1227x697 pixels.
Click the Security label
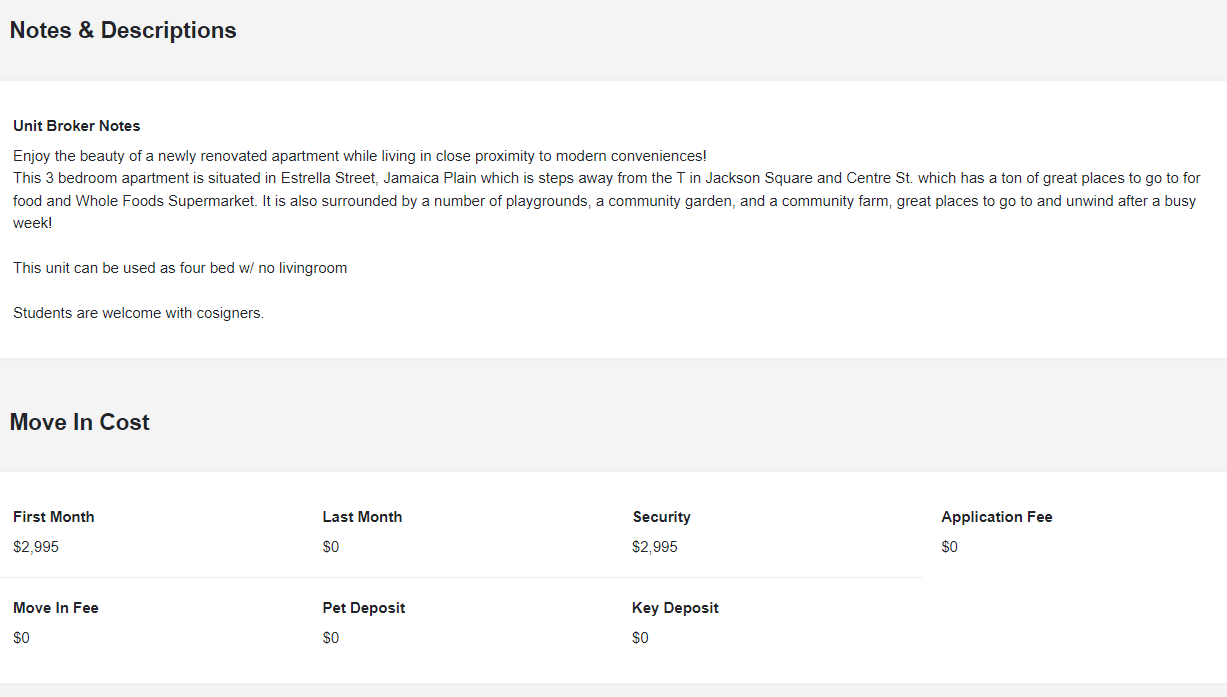pos(661,517)
